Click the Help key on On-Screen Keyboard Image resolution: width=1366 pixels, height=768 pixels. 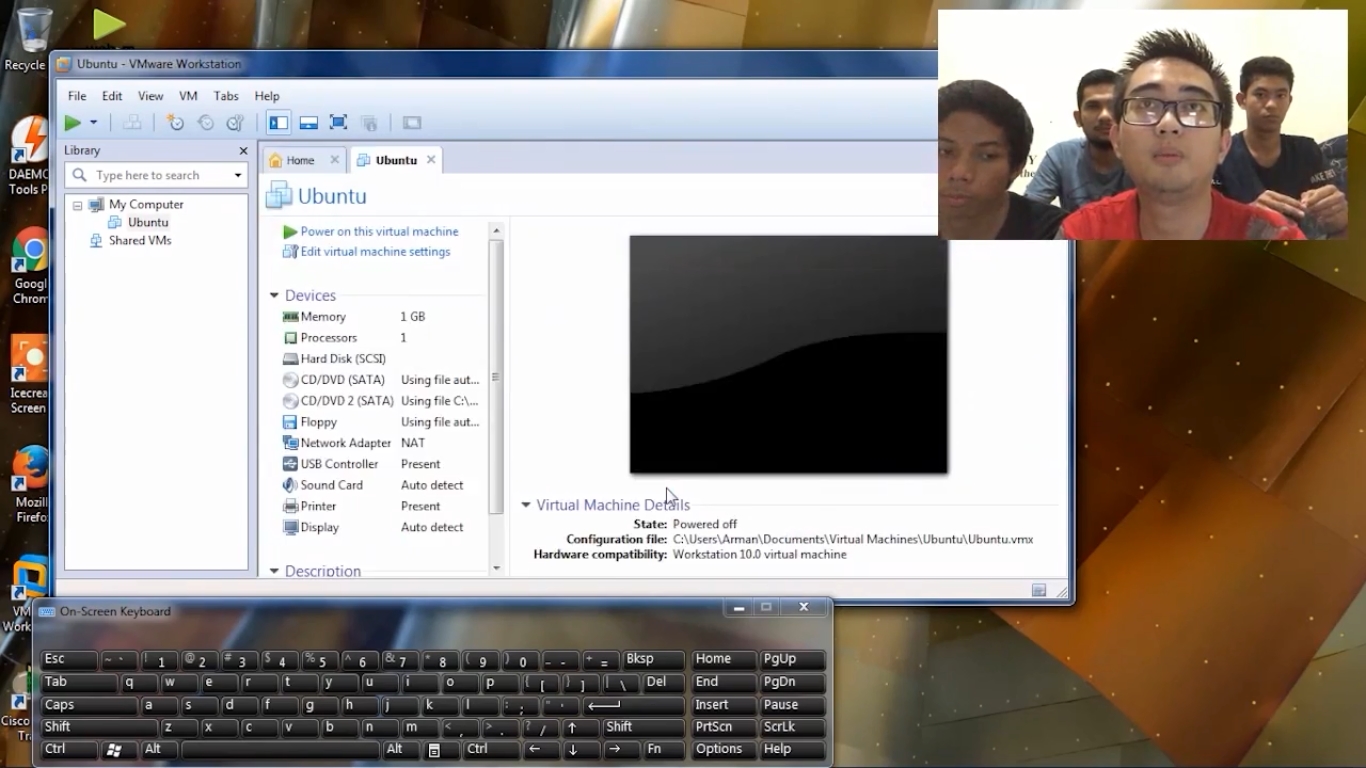point(792,749)
